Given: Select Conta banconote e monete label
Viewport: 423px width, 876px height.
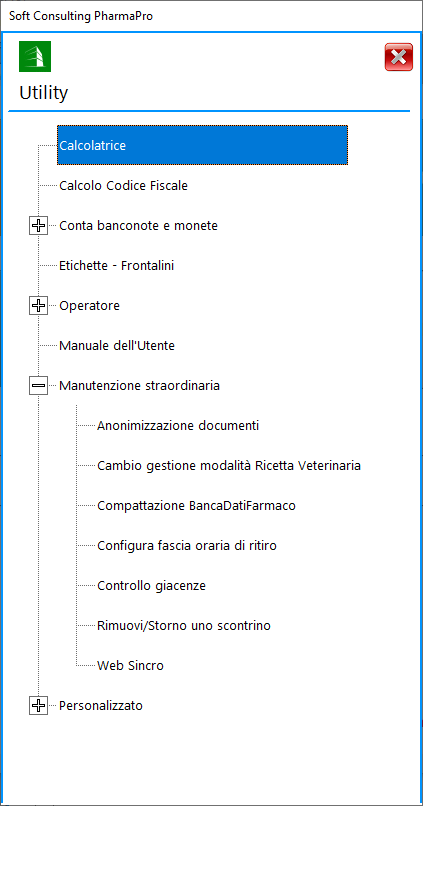Looking at the screenshot, I should point(139,226).
